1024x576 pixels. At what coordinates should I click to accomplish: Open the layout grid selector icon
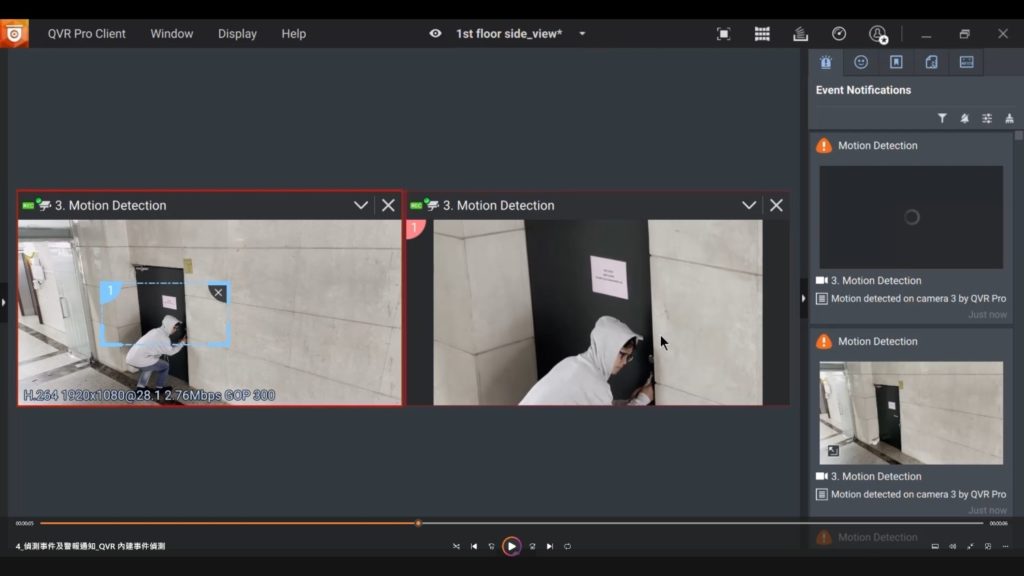[x=762, y=34]
